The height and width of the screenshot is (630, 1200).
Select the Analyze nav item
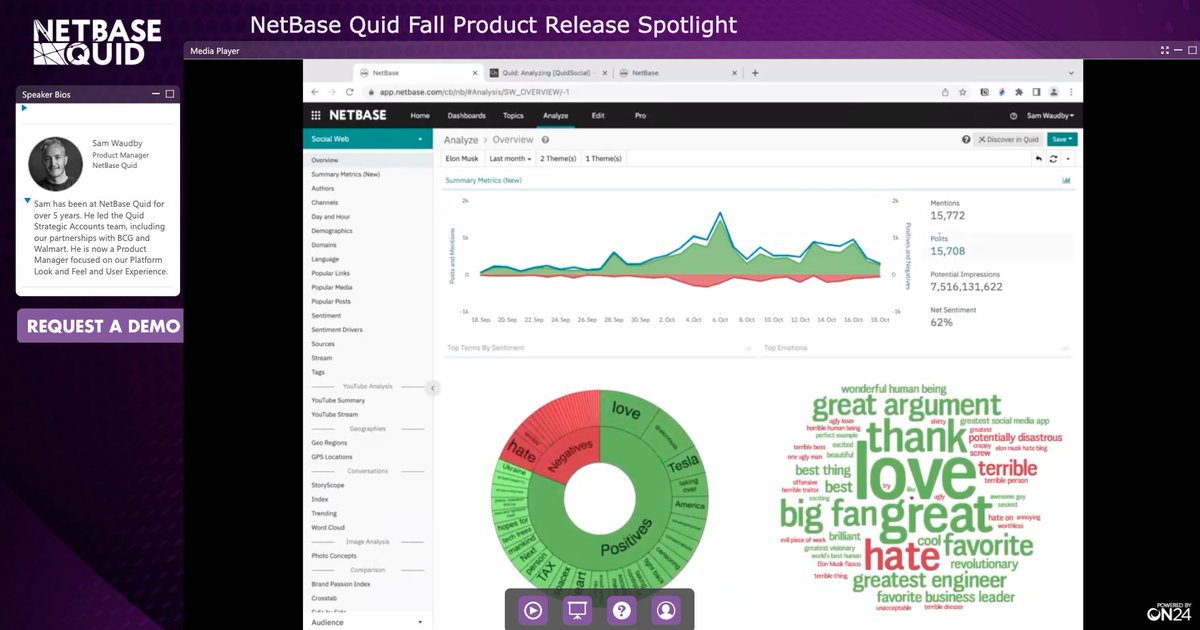click(x=555, y=115)
